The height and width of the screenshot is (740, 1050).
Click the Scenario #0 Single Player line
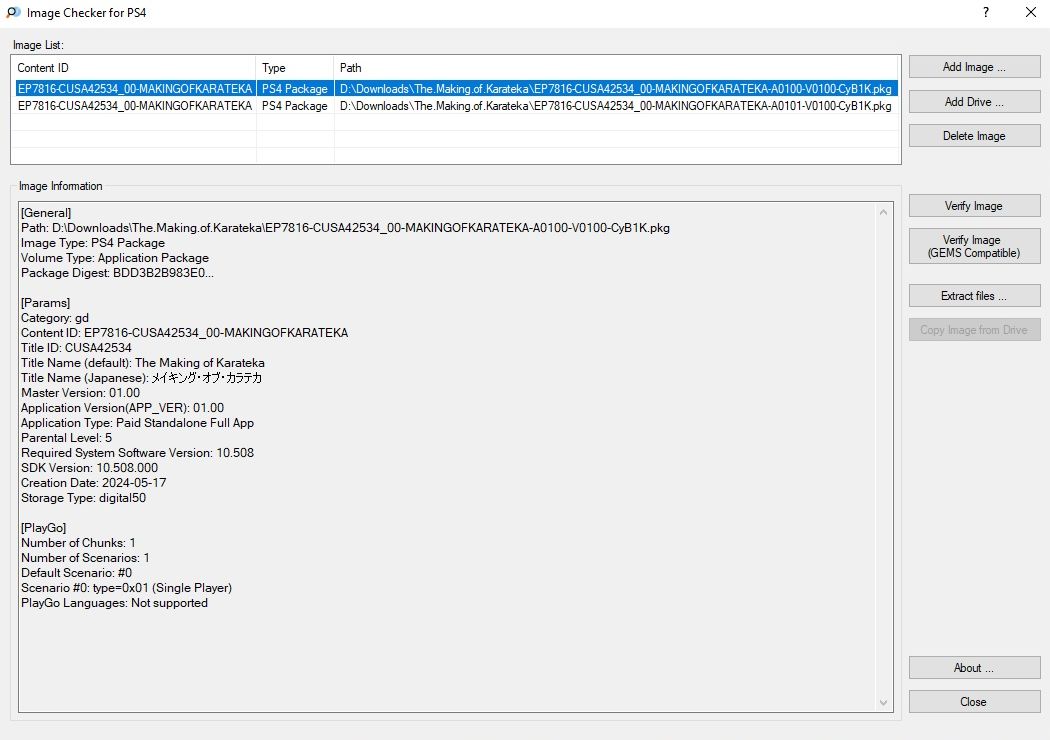[127, 587]
